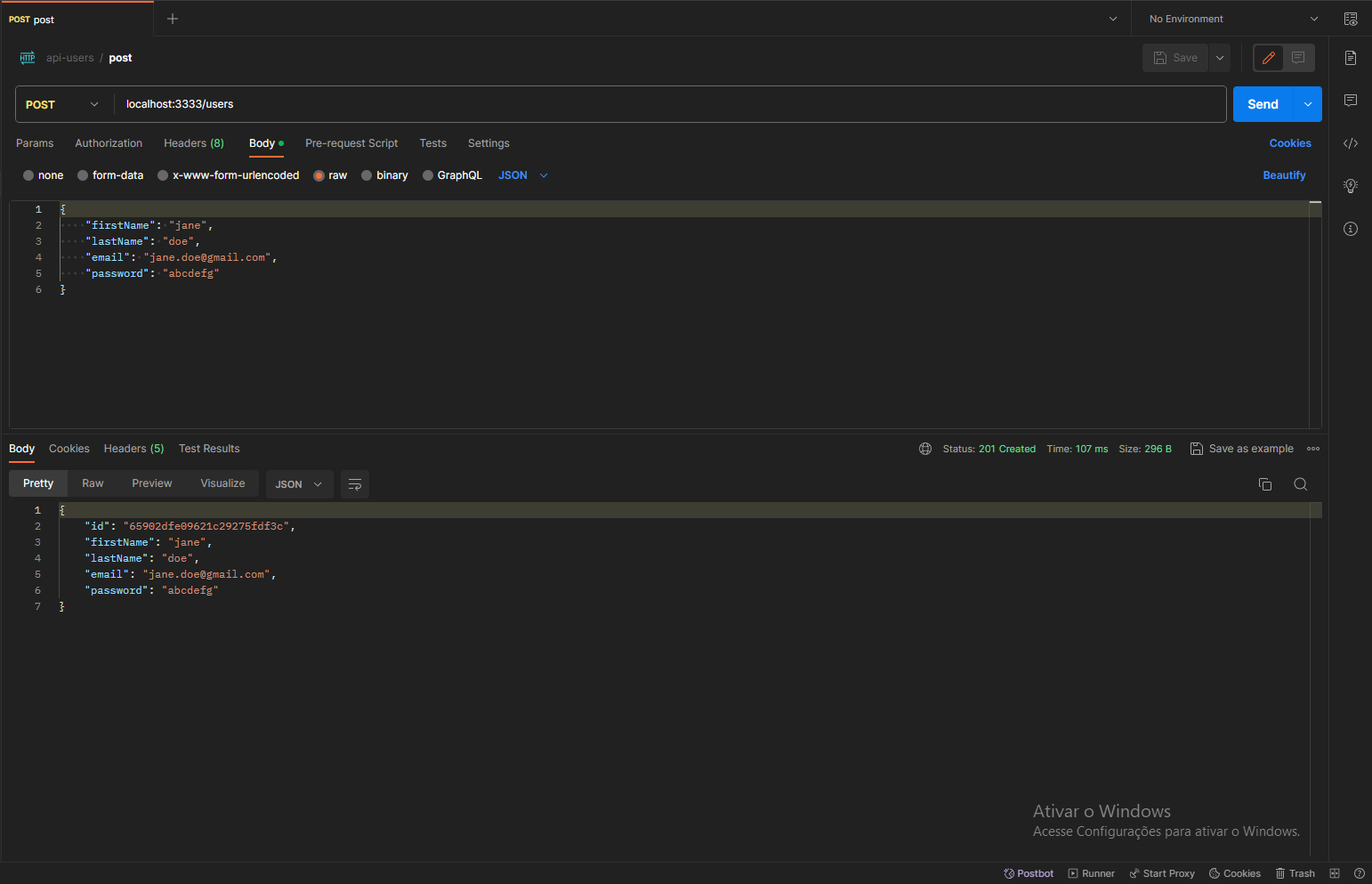Click the password line in request body
Screen dimensions: 1372x884
[151, 273]
